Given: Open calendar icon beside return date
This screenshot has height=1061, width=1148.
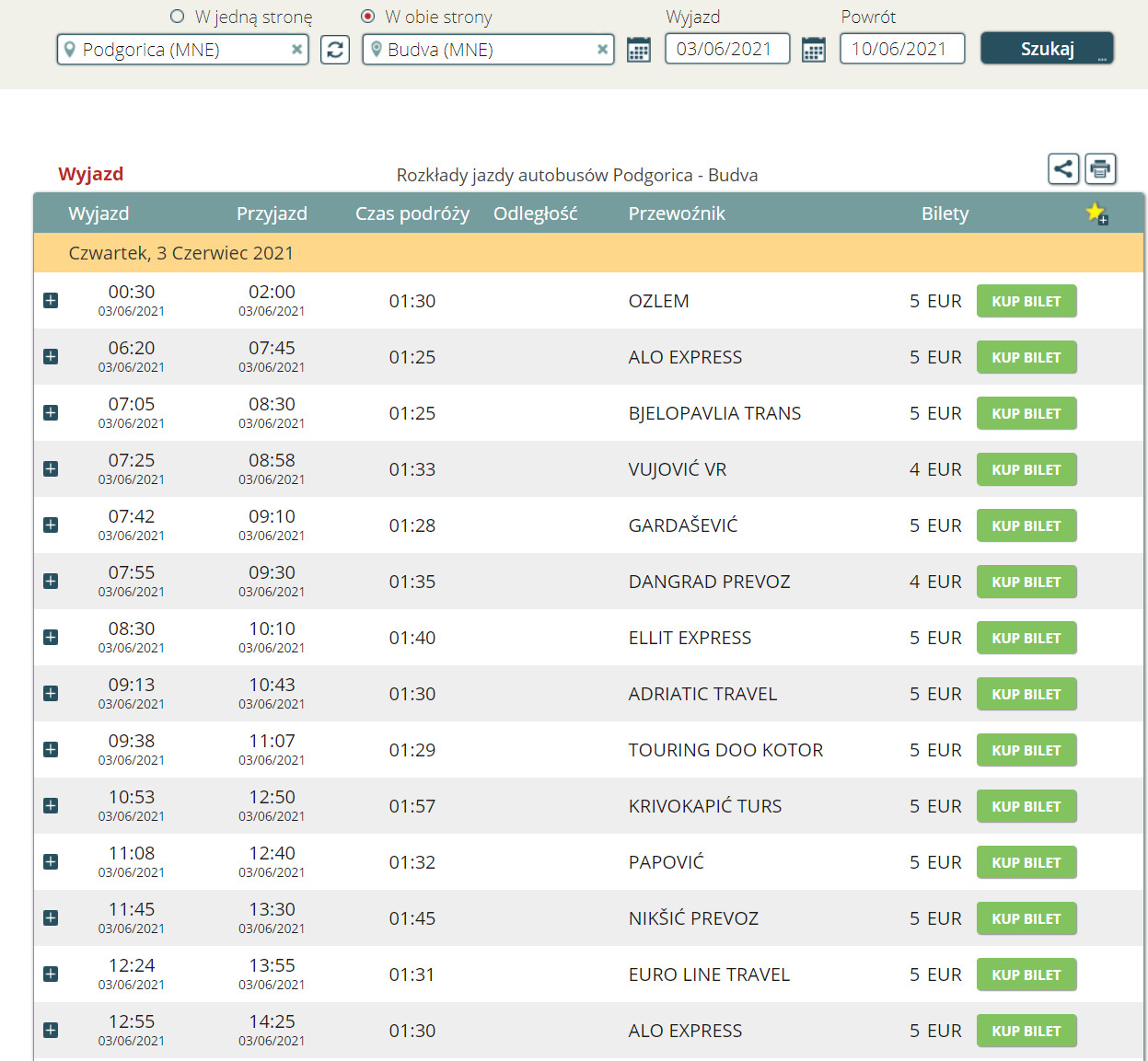Looking at the screenshot, I should (x=814, y=50).
